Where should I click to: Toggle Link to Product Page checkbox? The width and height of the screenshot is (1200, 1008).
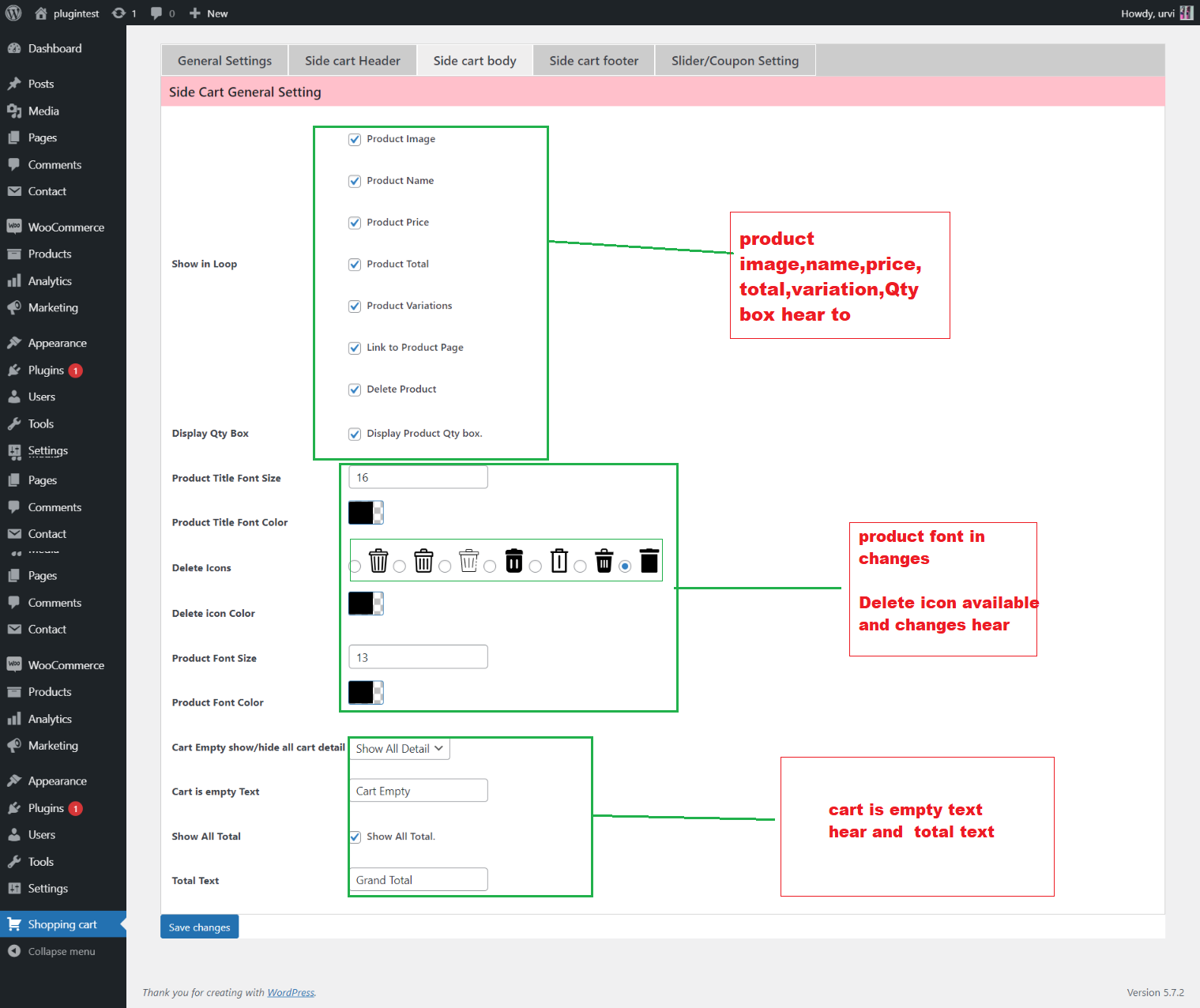(355, 348)
